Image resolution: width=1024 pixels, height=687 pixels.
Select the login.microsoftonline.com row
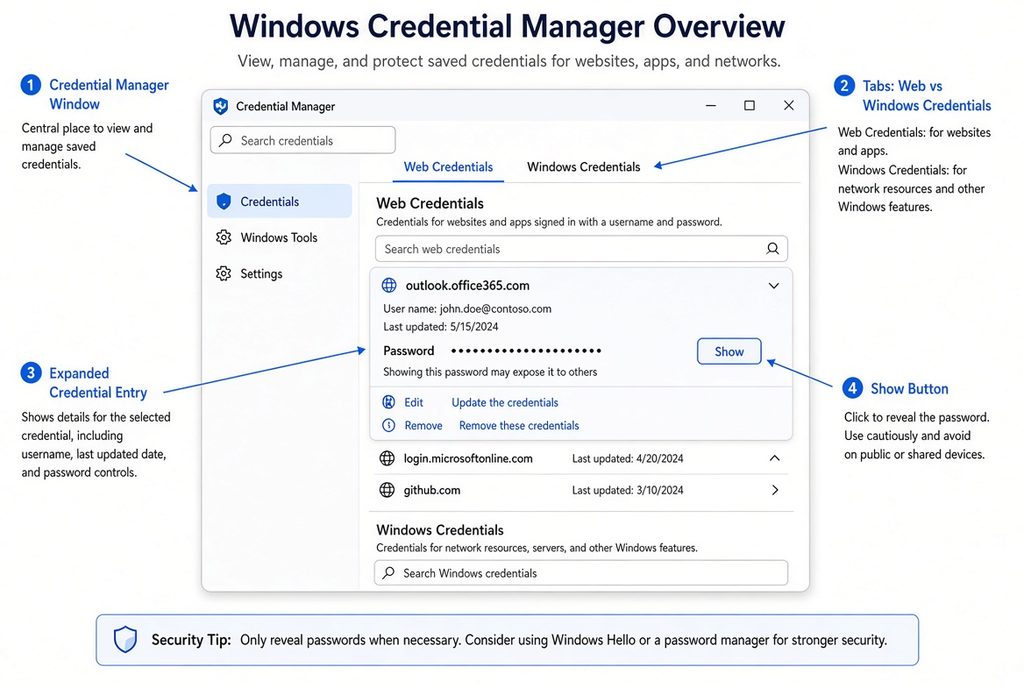[581, 458]
